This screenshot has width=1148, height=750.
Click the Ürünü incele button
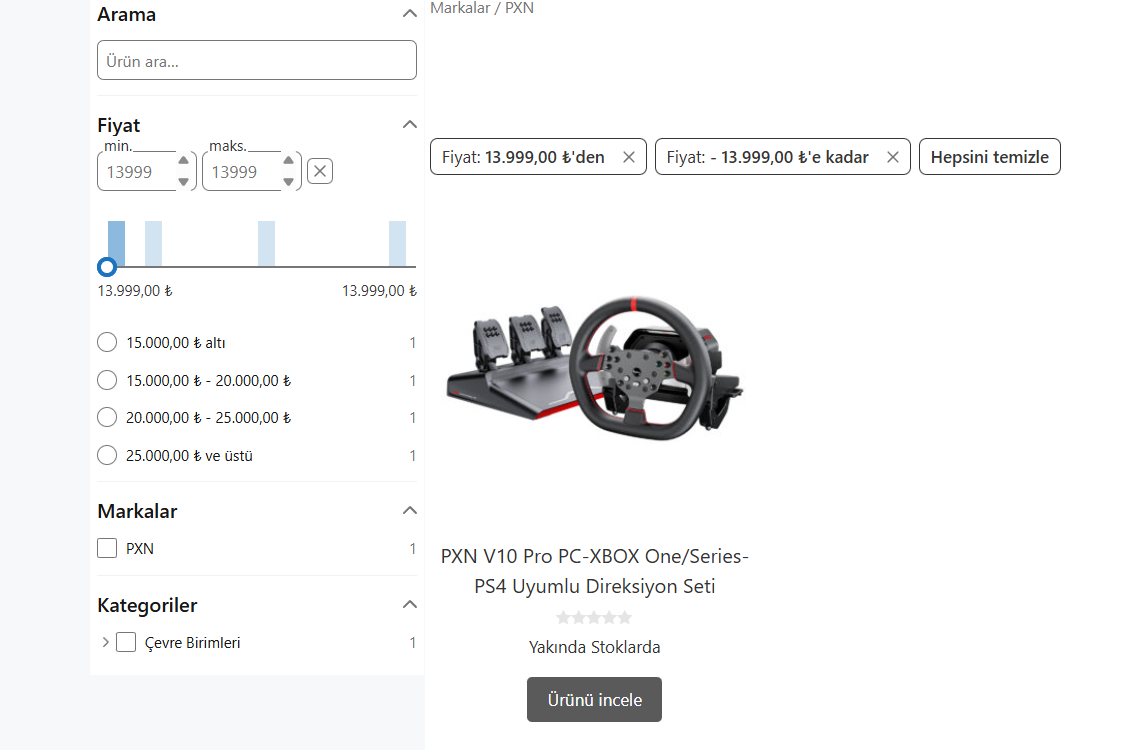click(x=594, y=699)
